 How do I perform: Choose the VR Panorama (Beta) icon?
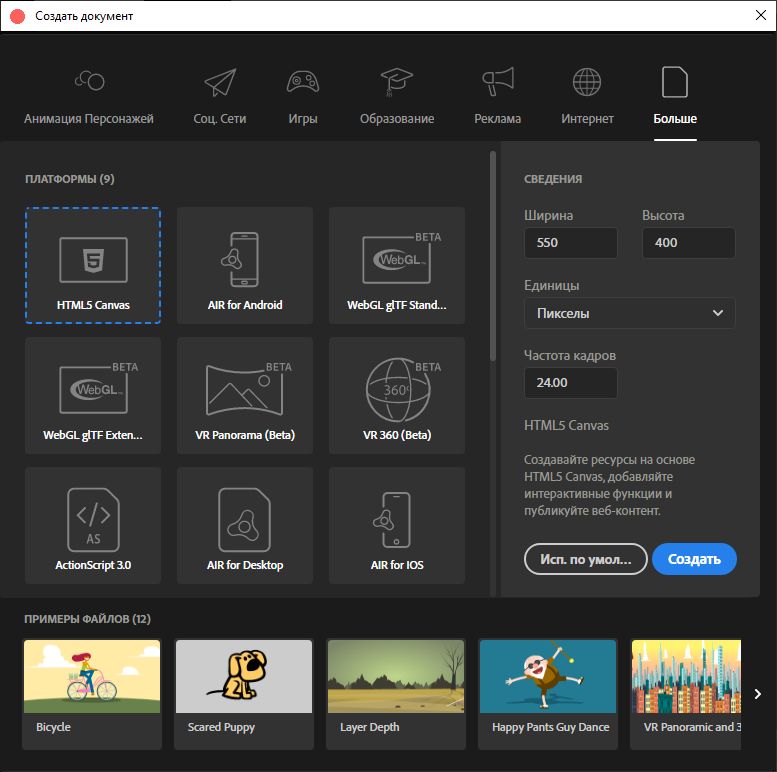point(248,389)
